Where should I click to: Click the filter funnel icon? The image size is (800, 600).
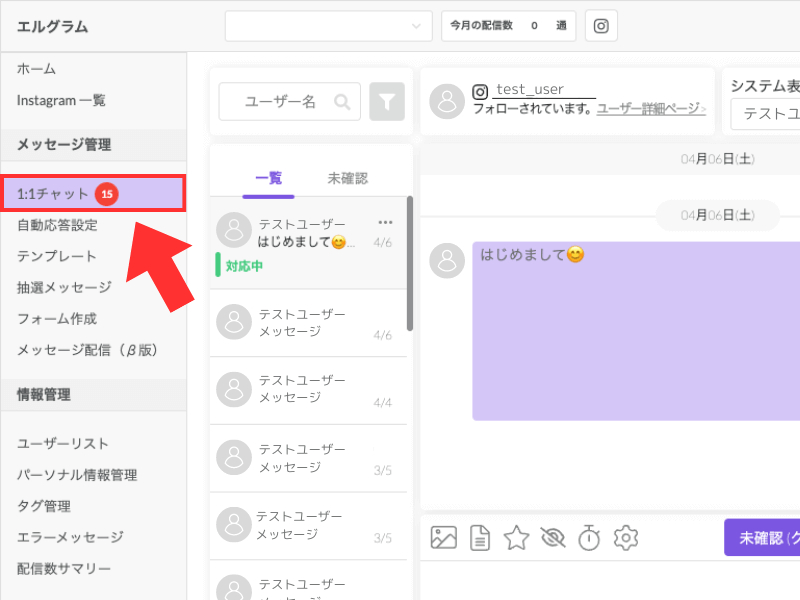click(x=387, y=102)
